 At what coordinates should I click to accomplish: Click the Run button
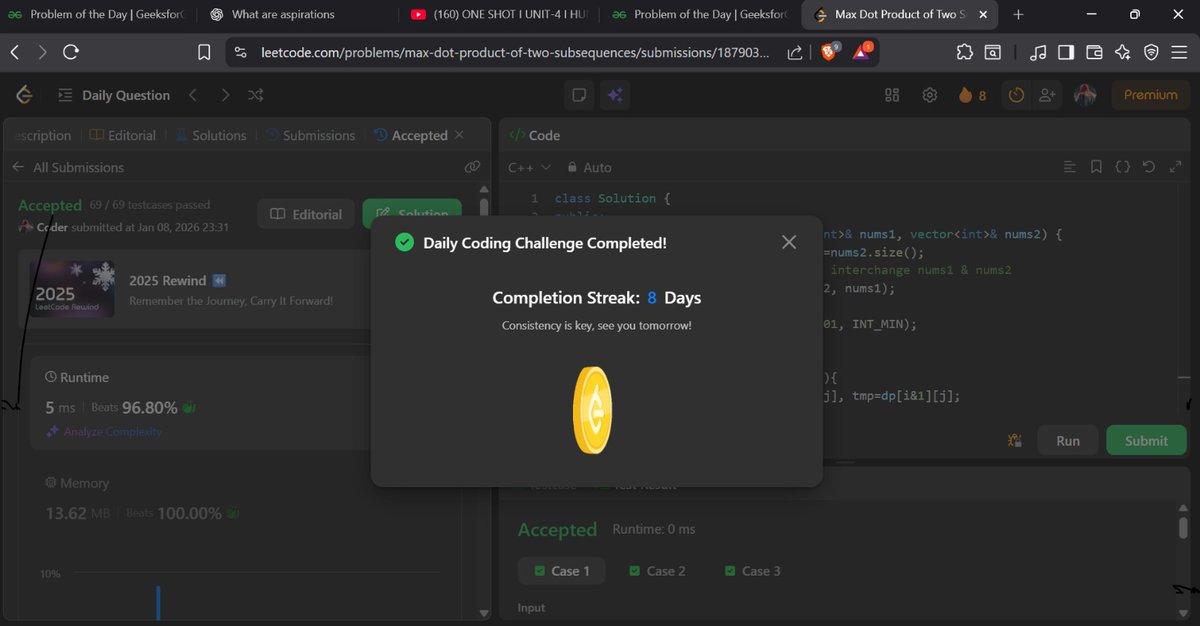[x=1068, y=440]
